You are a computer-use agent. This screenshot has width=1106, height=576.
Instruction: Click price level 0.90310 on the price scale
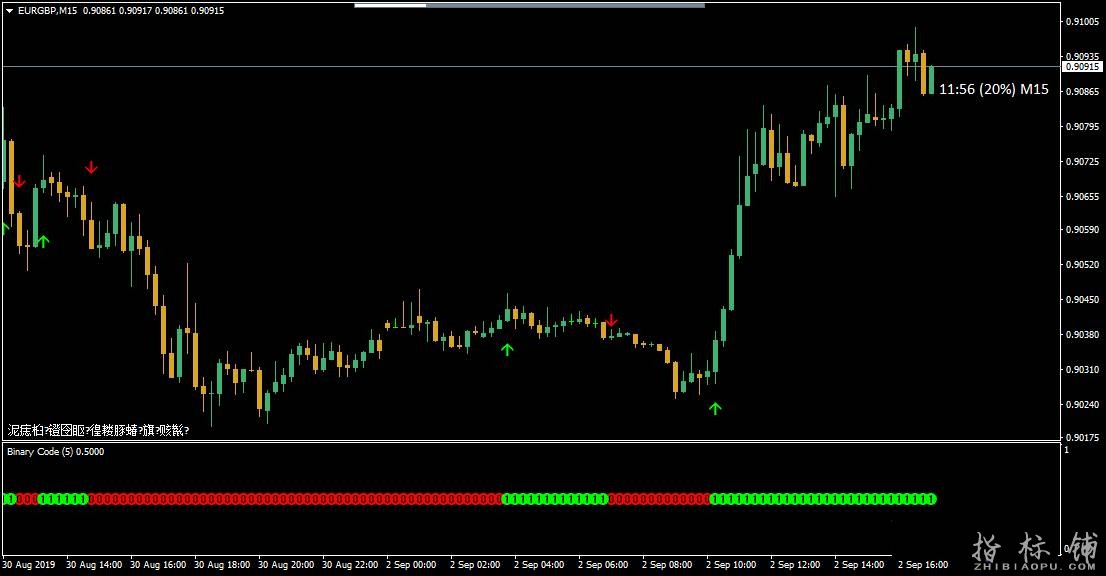point(1083,369)
